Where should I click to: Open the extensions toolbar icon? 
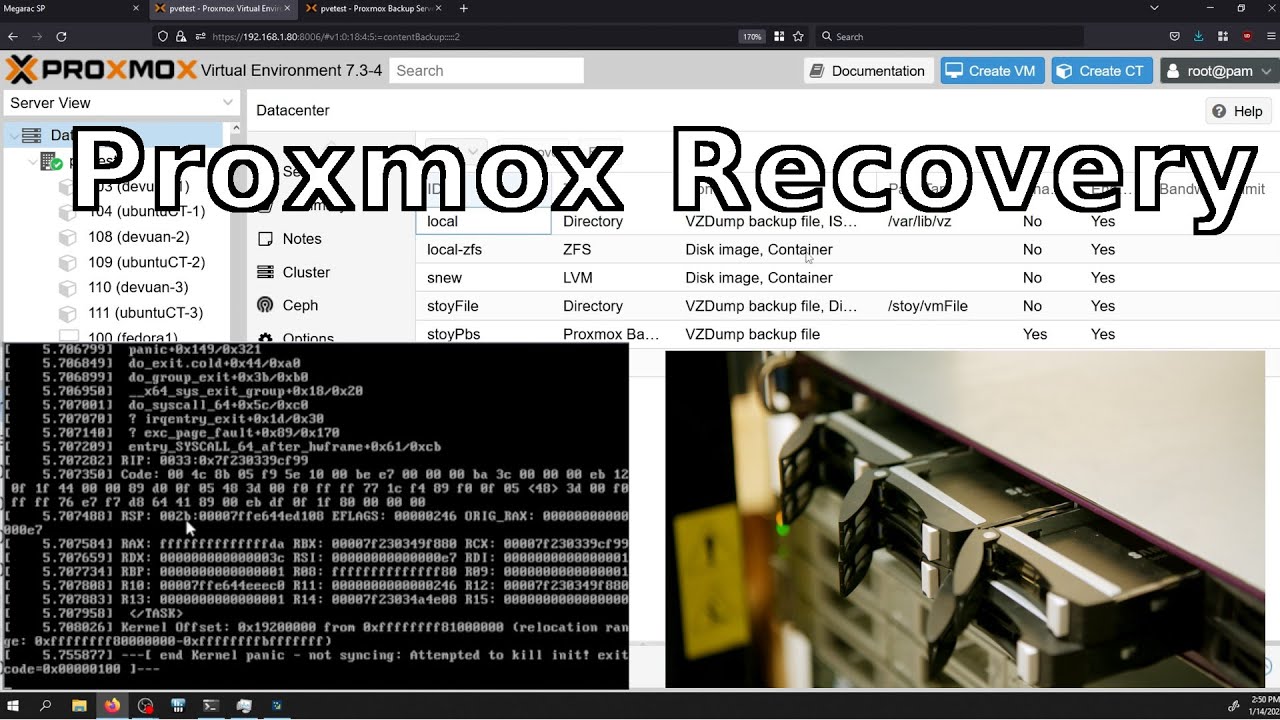[1223, 36]
